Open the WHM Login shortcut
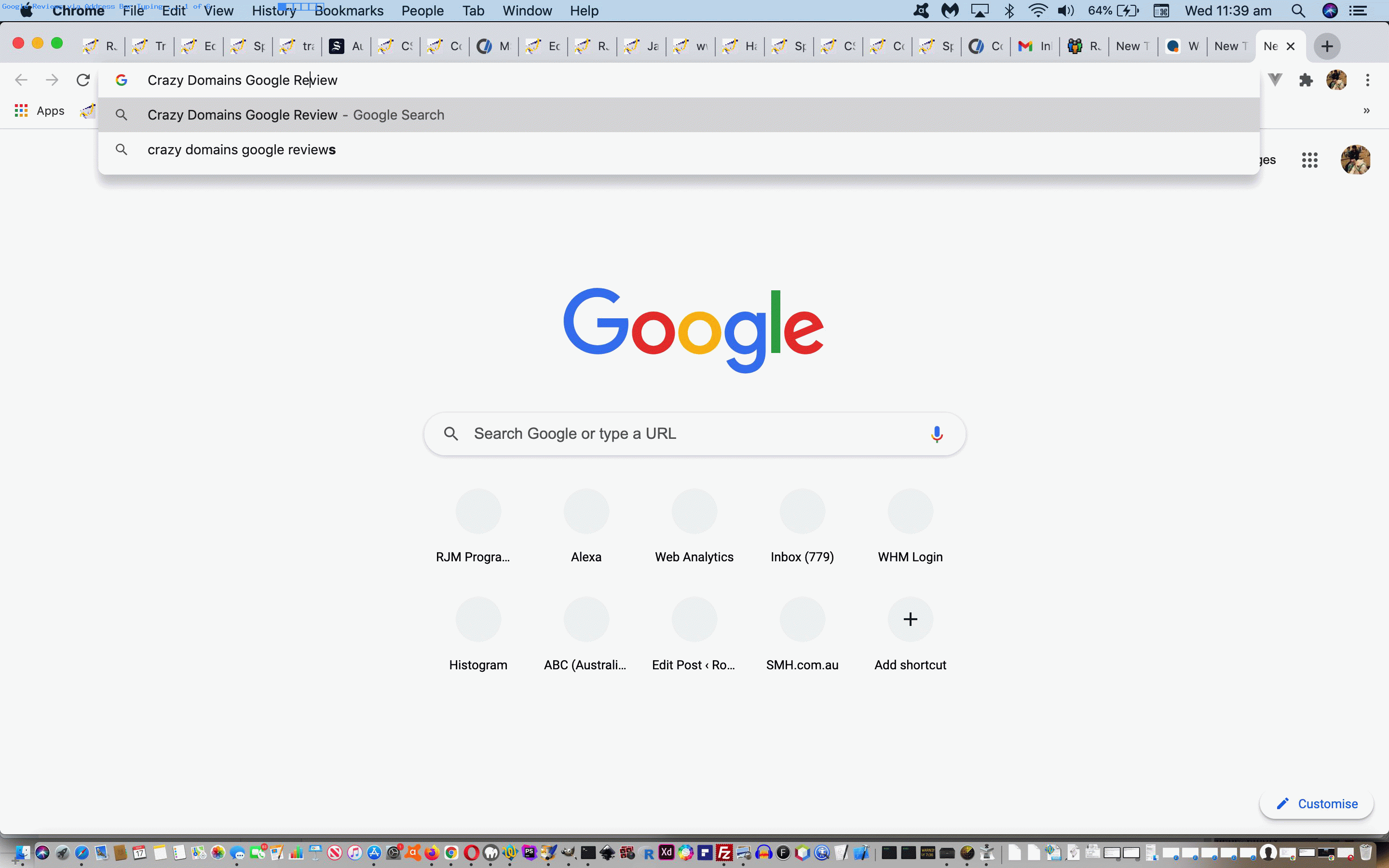This screenshot has width=1389, height=868. coord(910,526)
